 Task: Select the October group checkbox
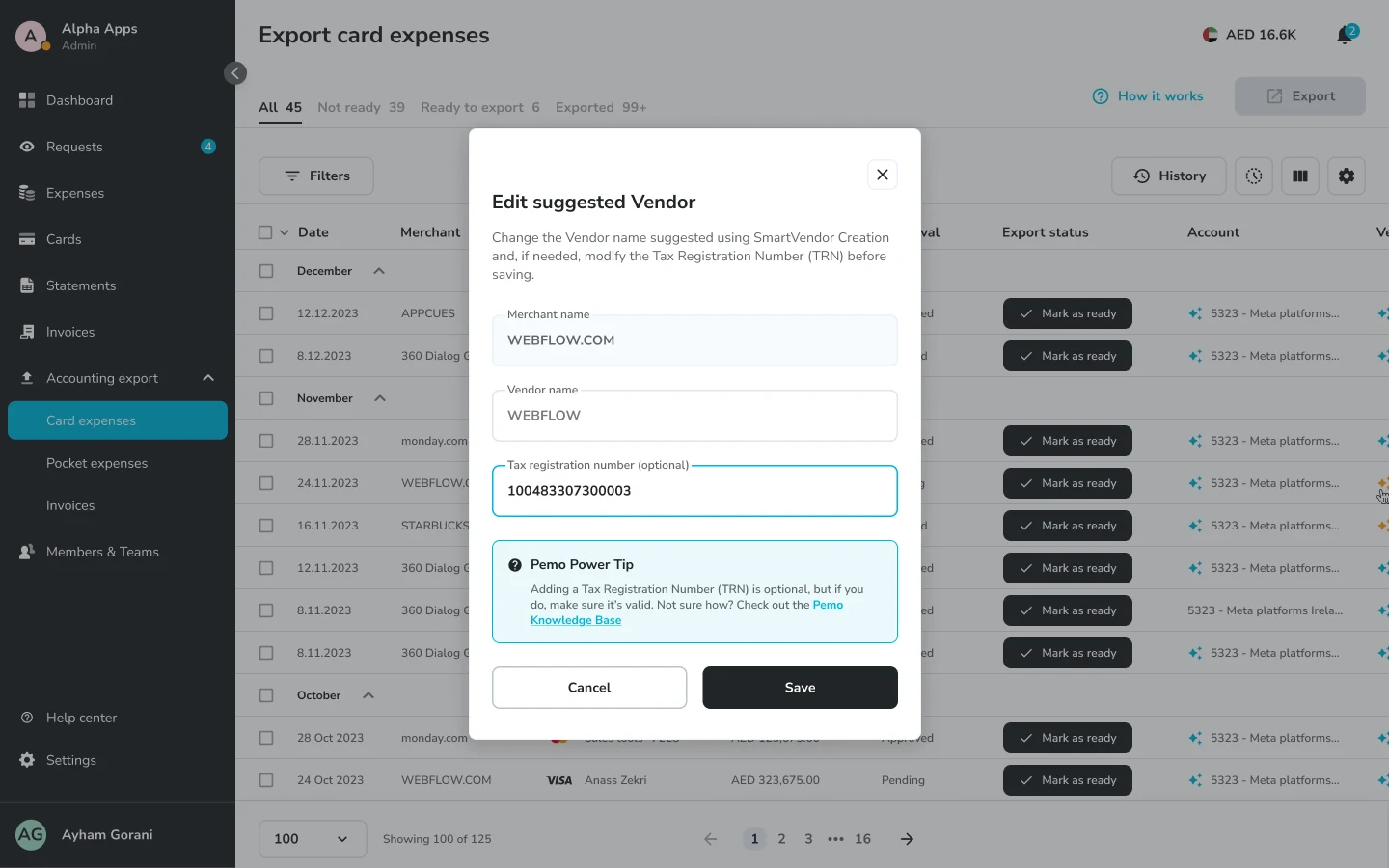tap(266, 695)
